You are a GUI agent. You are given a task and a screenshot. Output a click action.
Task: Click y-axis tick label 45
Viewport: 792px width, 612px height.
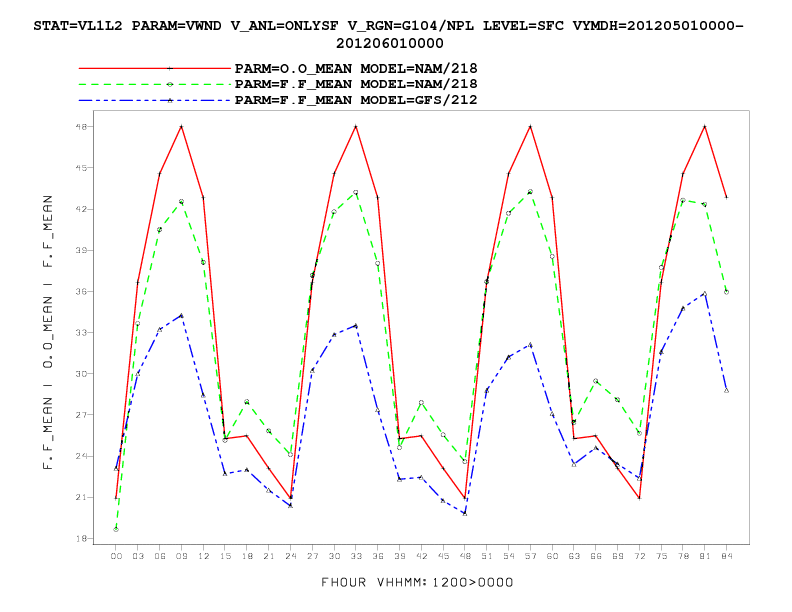(81, 168)
